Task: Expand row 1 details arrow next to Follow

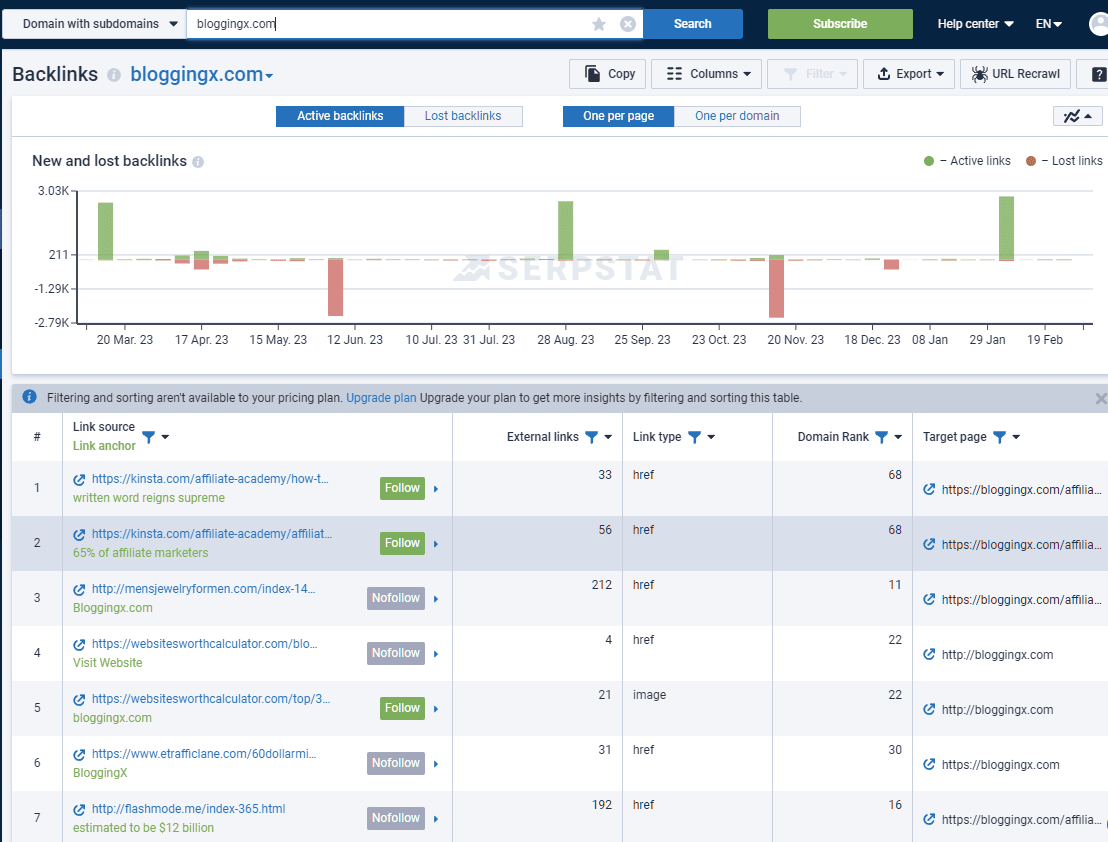Action: pyautogui.click(x=436, y=489)
